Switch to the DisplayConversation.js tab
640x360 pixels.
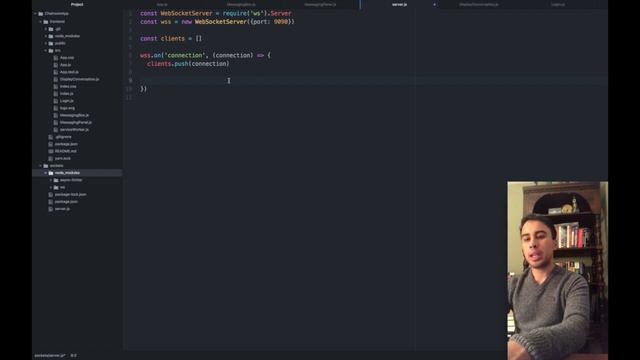(479, 4)
